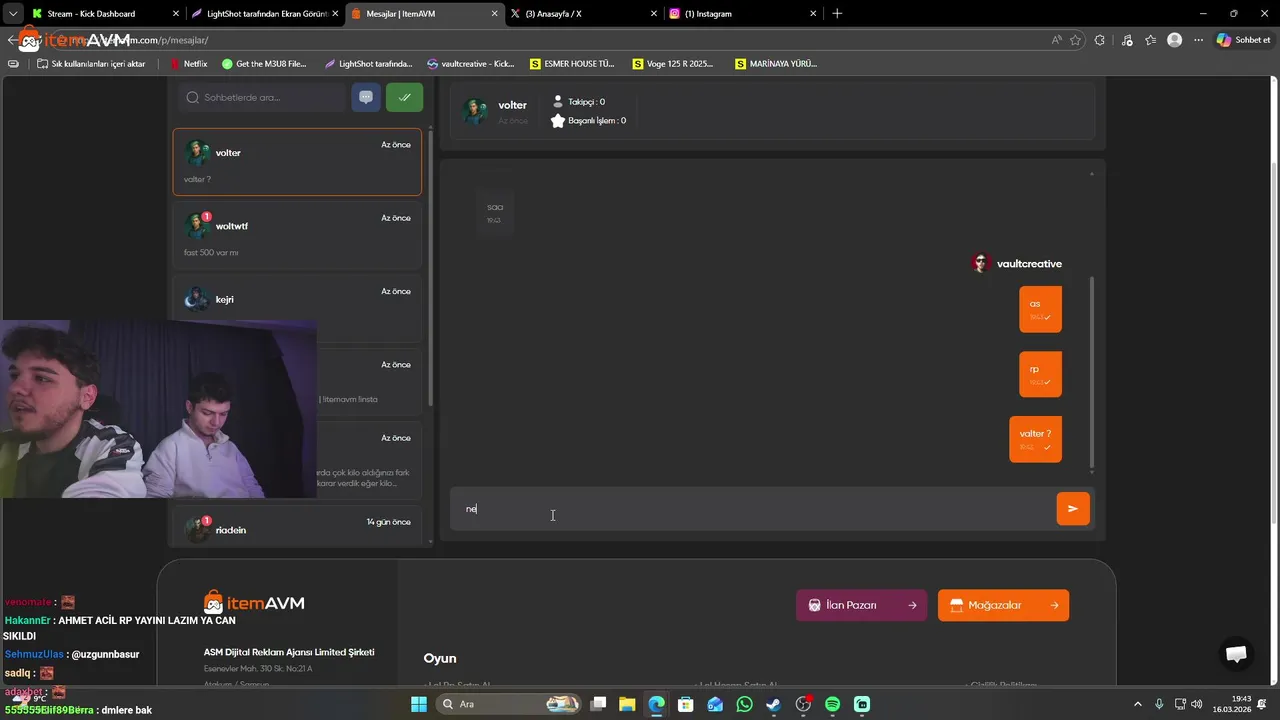Open WhatsApp from the taskbar
Screen dimensions: 1280x720
744,704
